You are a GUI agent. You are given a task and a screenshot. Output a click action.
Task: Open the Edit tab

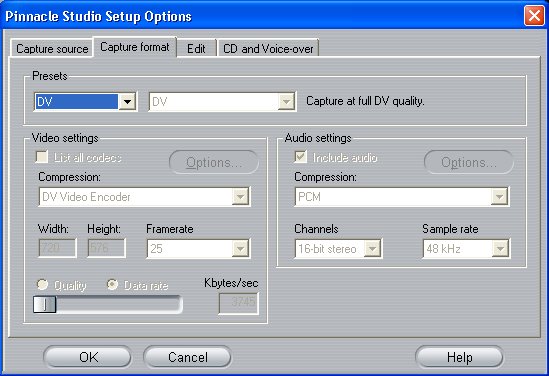(196, 48)
